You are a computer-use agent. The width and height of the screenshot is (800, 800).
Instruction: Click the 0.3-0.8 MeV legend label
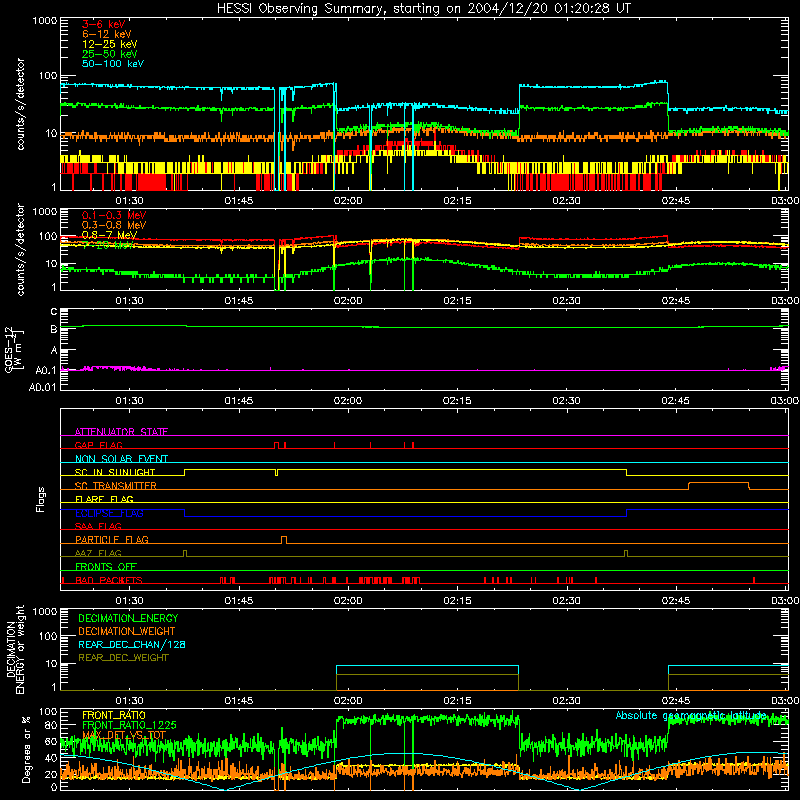pyautogui.click(x=114, y=225)
